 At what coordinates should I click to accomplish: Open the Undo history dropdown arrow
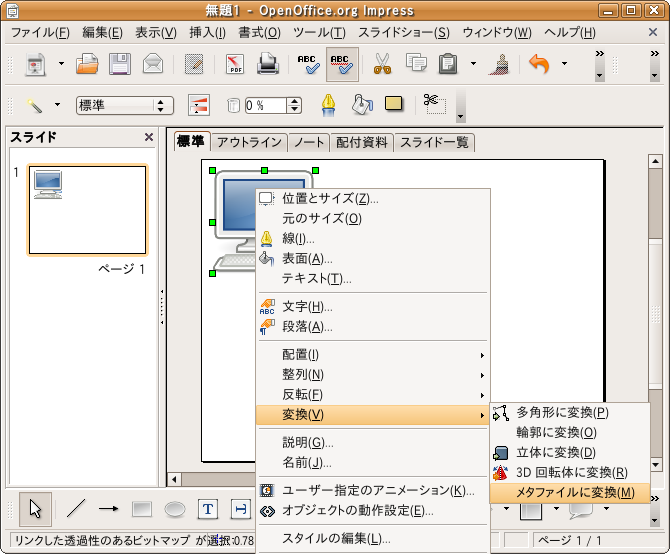(564, 64)
